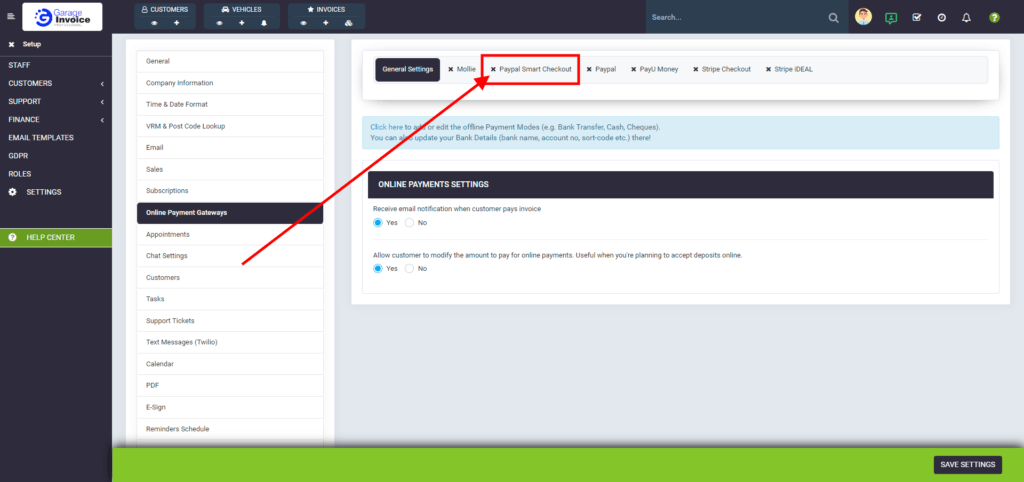Select Yes for email notification on payment
The height and width of the screenshot is (482, 1024).
377,223
